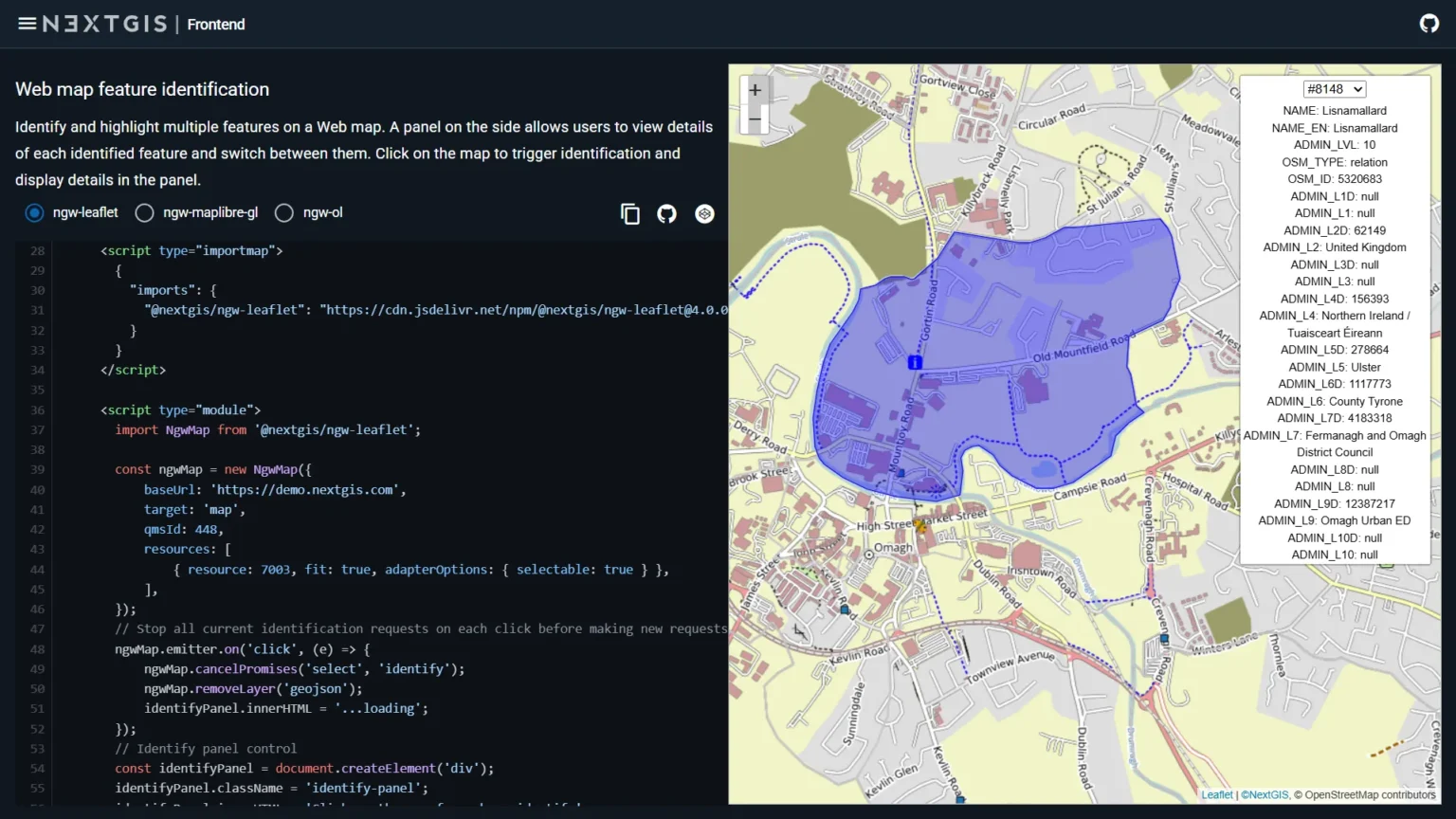Screen dimensions: 1456x819
Task: Open the GitHub repository icon in header
Action: pos(1429,24)
